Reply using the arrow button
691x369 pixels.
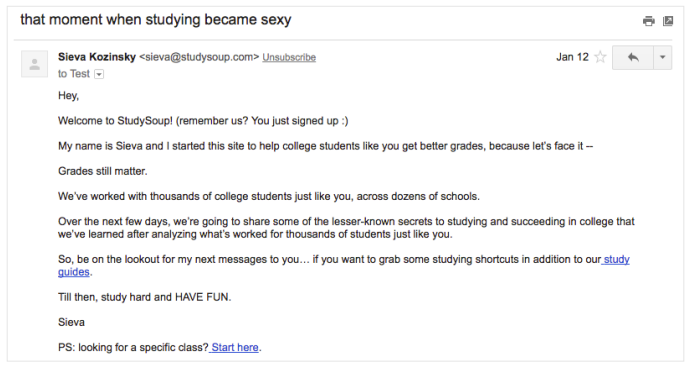(633, 57)
